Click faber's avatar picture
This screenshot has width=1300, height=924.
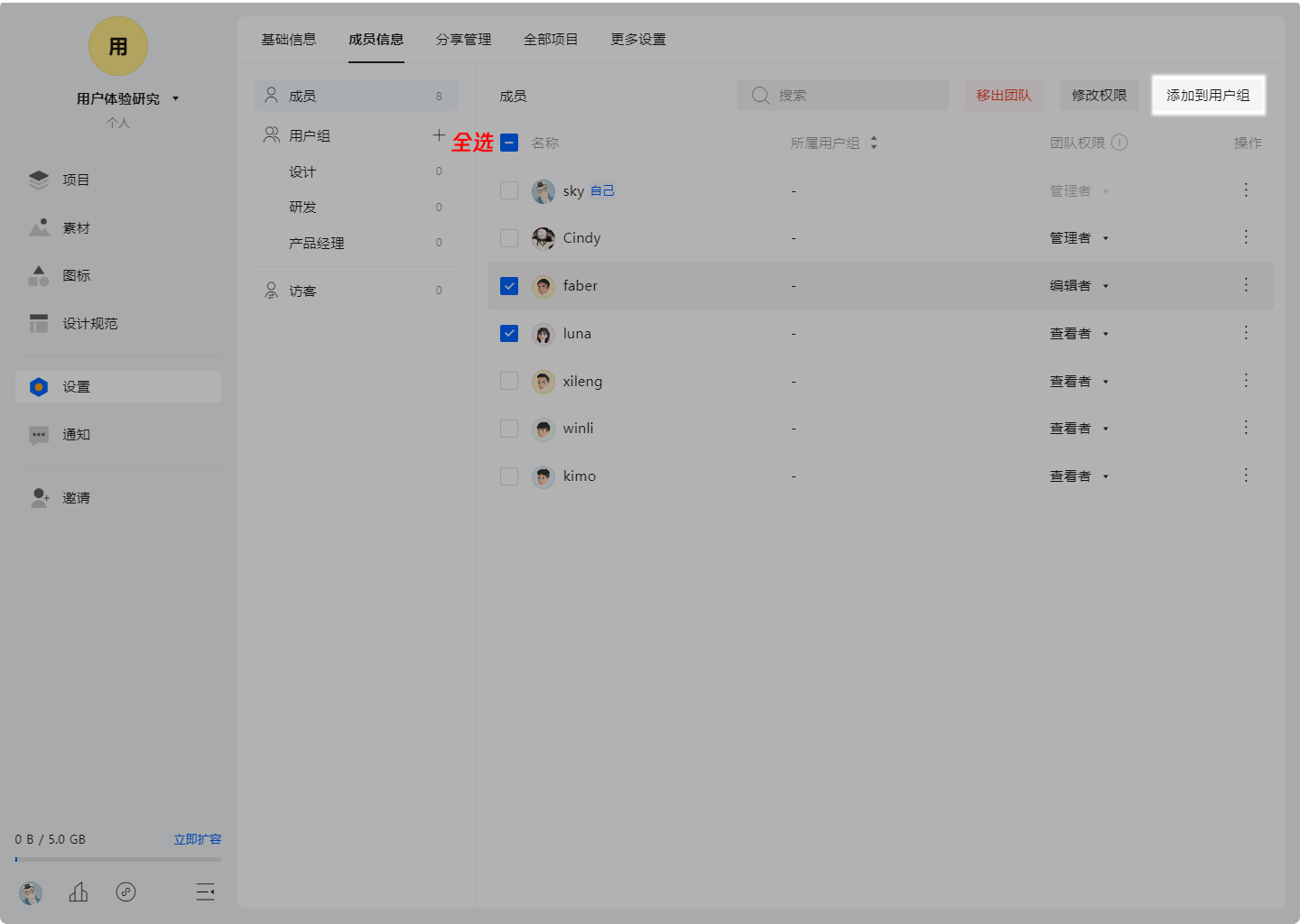coord(543,287)
